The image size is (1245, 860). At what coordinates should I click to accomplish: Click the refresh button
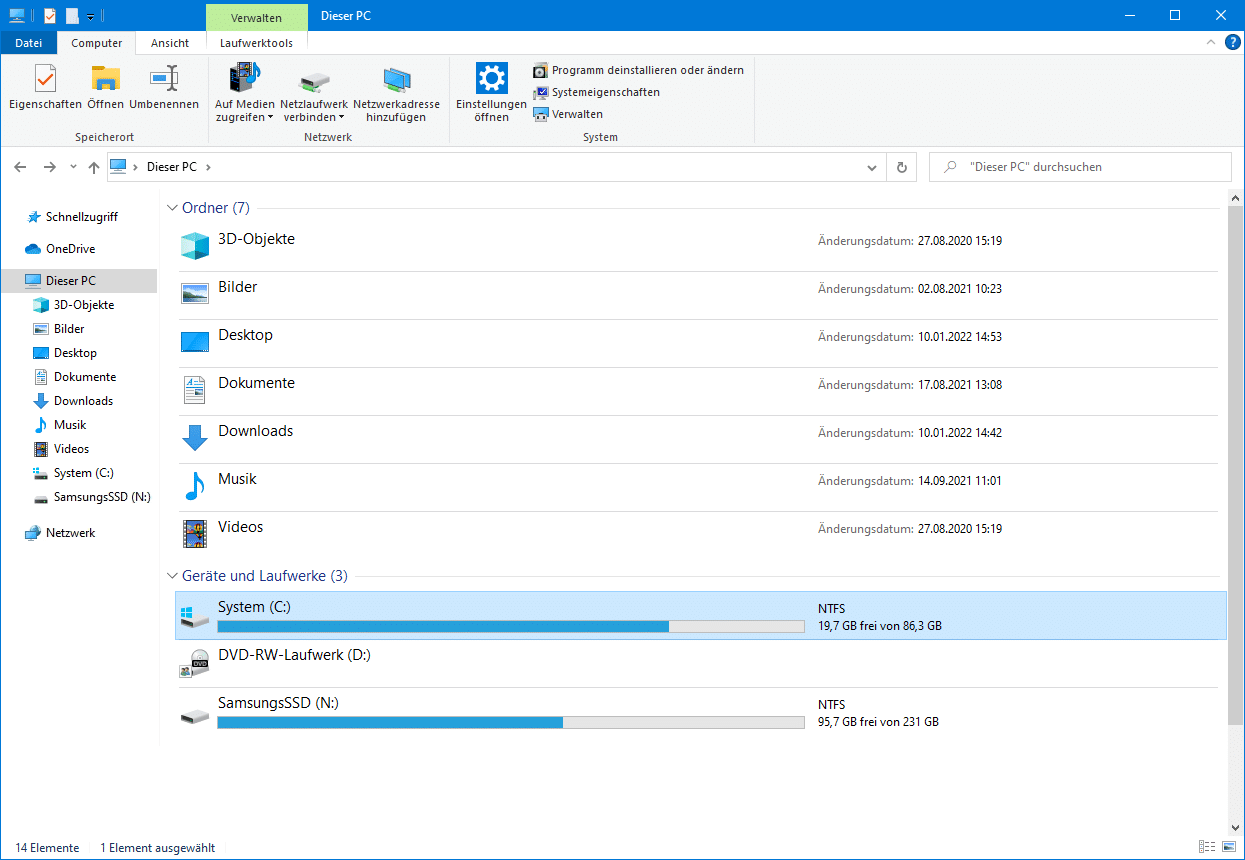pos(902,167)
